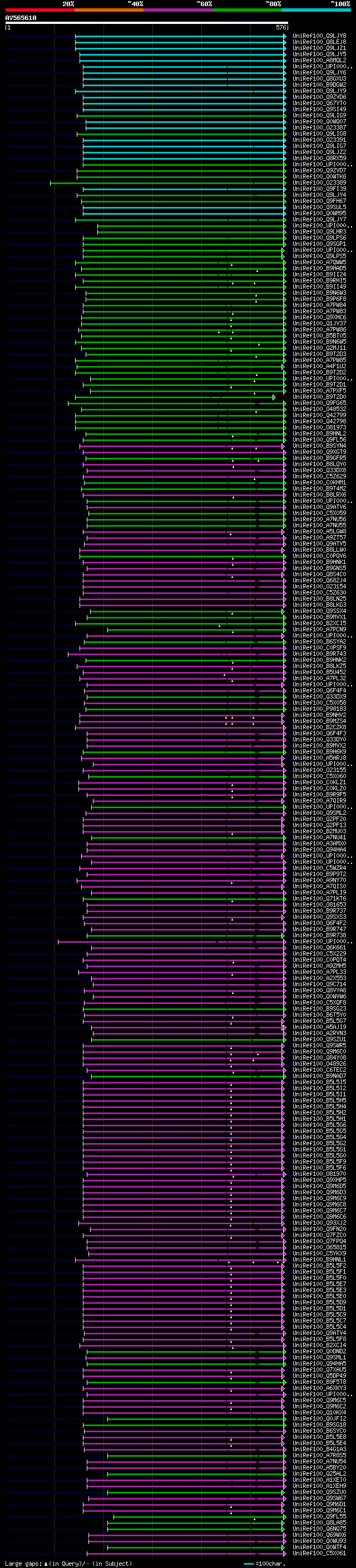The image size is (356, 1568).
Task: Select hit UniRef100_O81973
Action: click(319, 427)
